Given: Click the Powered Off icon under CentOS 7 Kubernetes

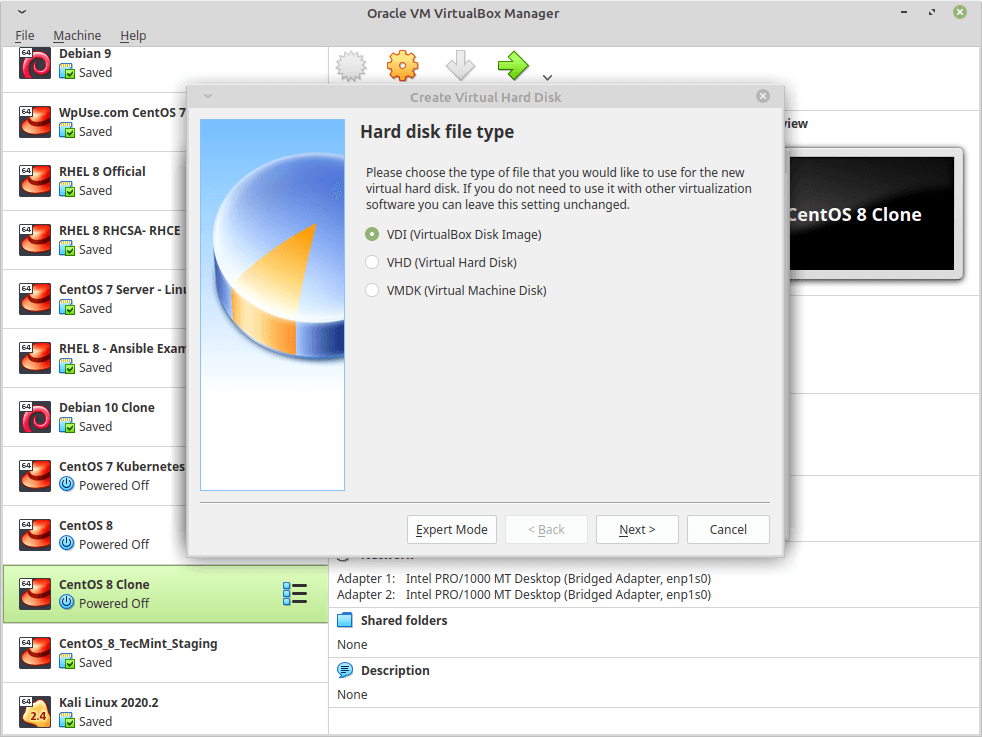Looking at the screenshot, I should (66, 484).
